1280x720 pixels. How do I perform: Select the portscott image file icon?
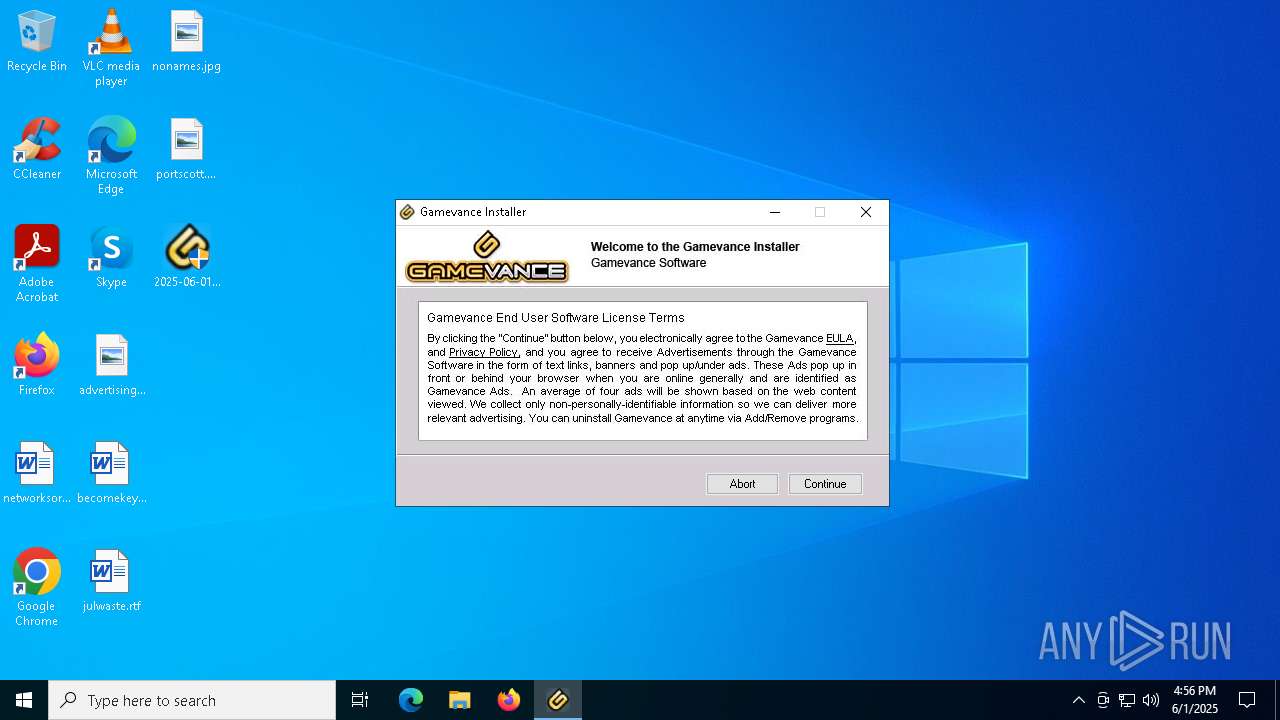[x=187, y=149]
